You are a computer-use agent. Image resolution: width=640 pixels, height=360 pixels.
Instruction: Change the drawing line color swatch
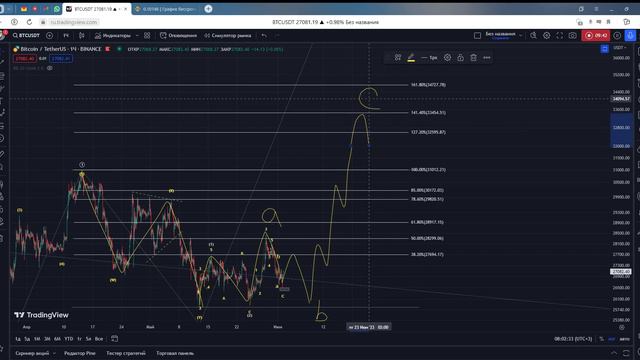(x=411, y=58)
